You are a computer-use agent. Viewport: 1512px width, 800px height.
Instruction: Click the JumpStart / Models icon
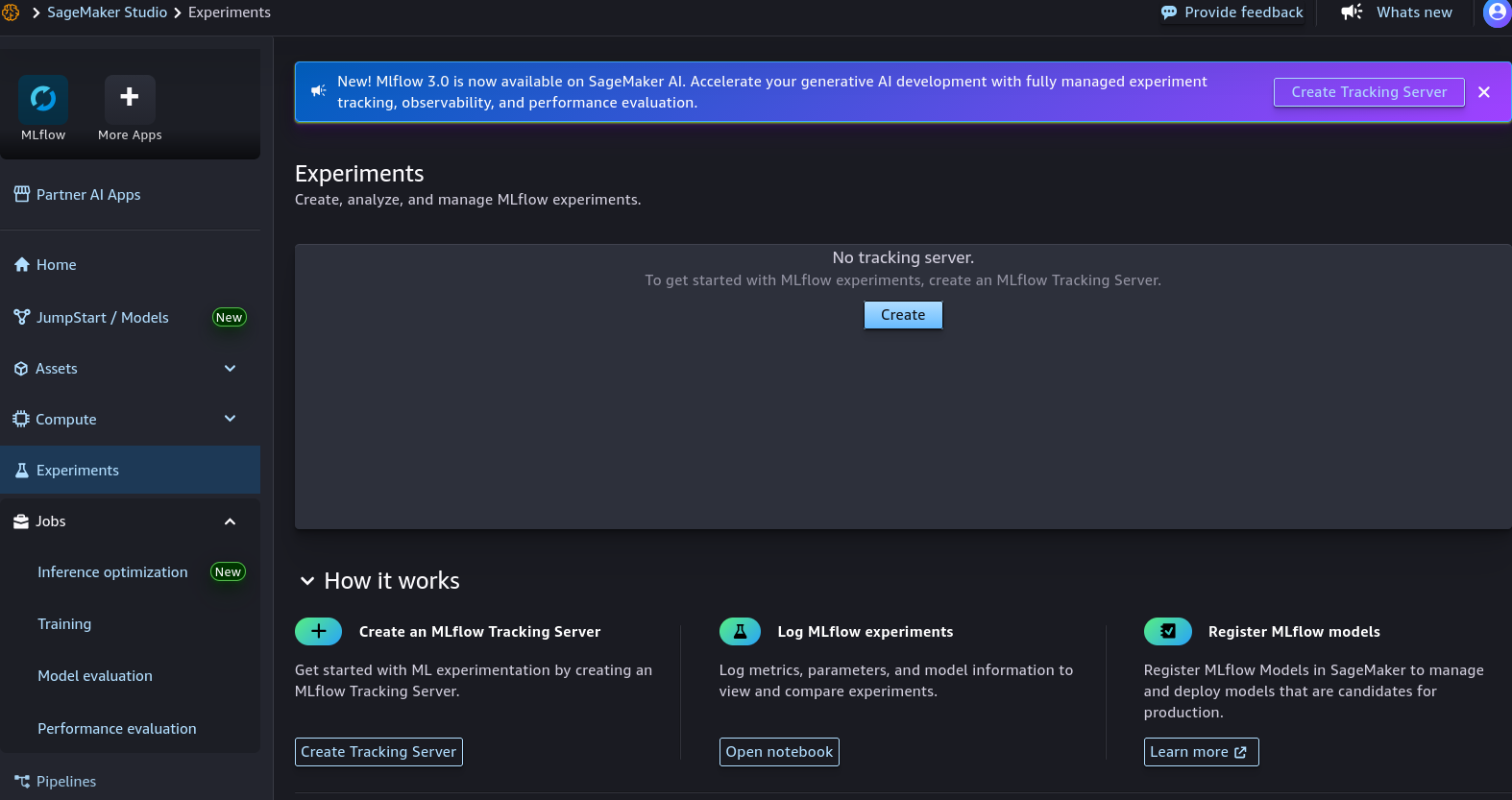(x=22, y=317)
